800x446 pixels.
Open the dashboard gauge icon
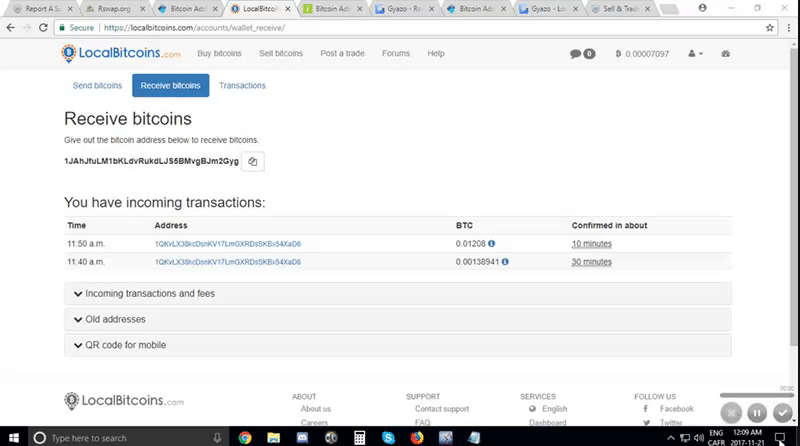[x=725, y=54]
